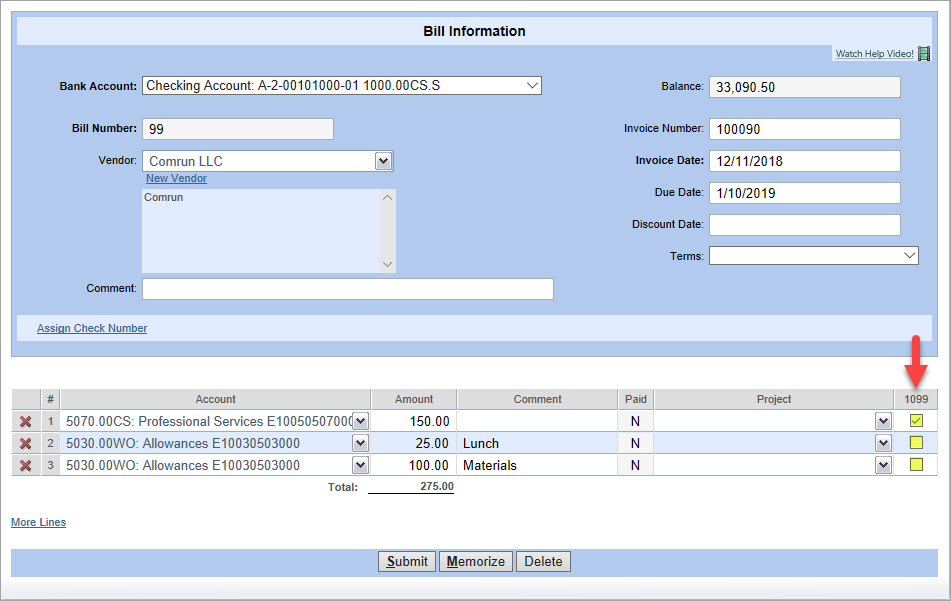Click the Amount column header

(414, 399)
